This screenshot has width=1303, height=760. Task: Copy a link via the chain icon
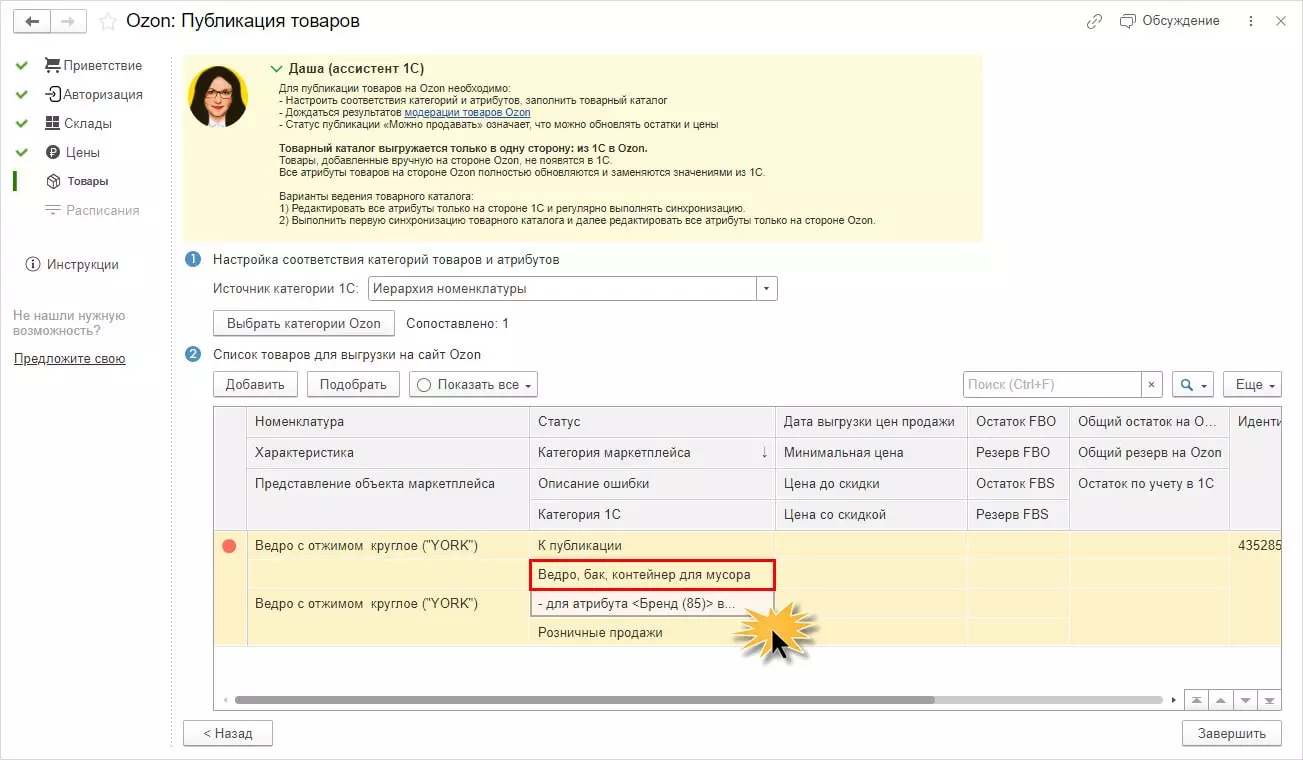coord(1094,21)
